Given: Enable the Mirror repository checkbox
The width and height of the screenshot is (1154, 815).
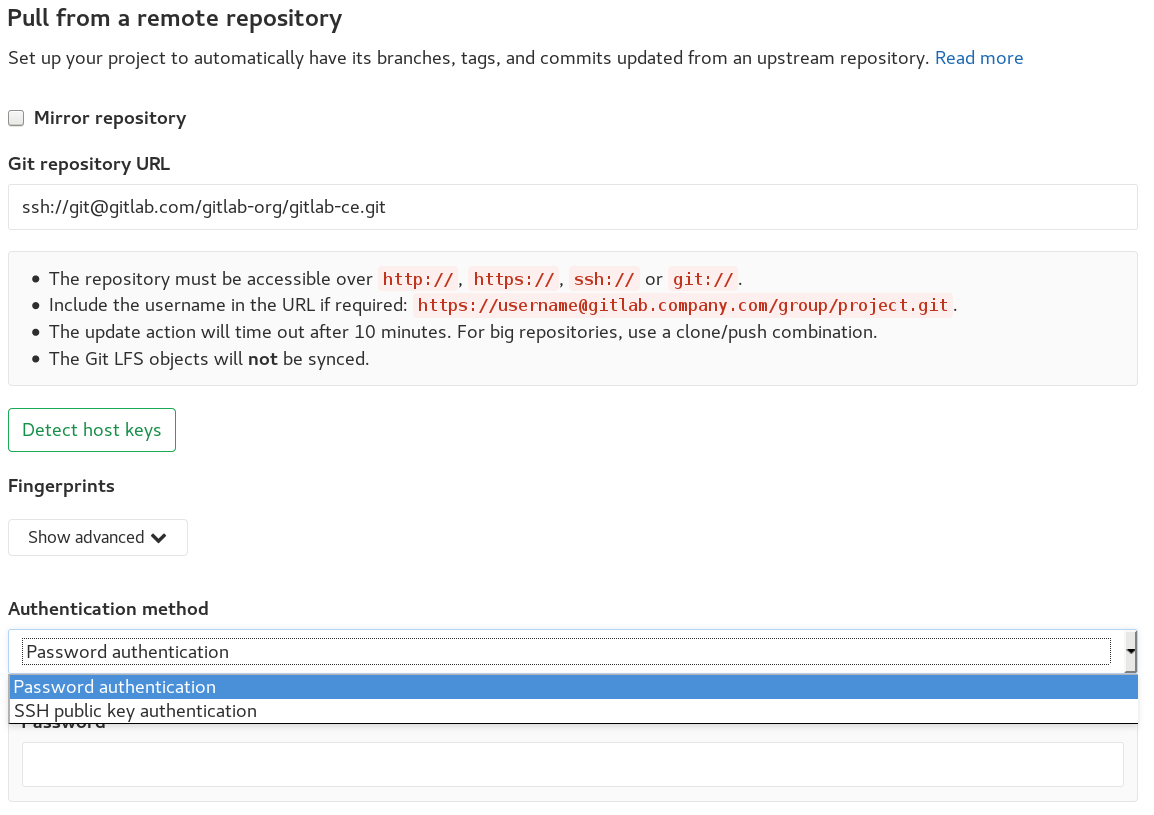Looking at the screenshot, I should coord(15,117).
